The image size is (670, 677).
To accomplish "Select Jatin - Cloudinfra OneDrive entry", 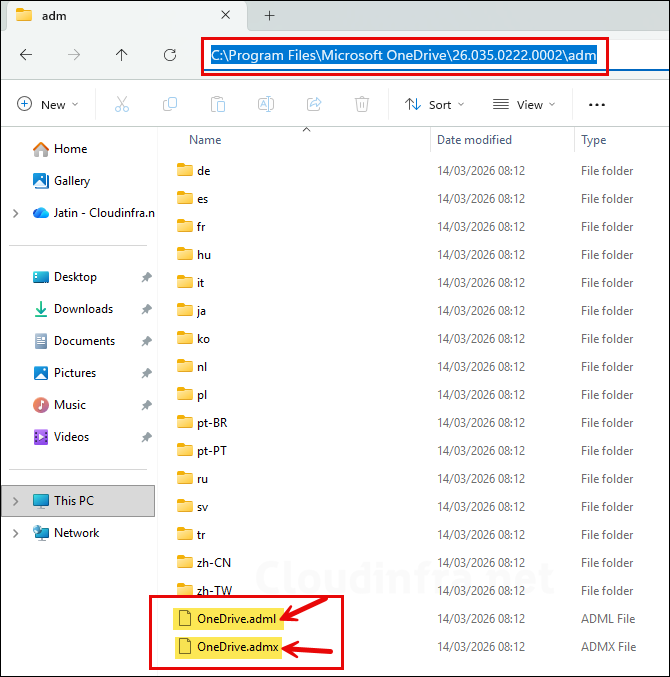I will [94, 213].
